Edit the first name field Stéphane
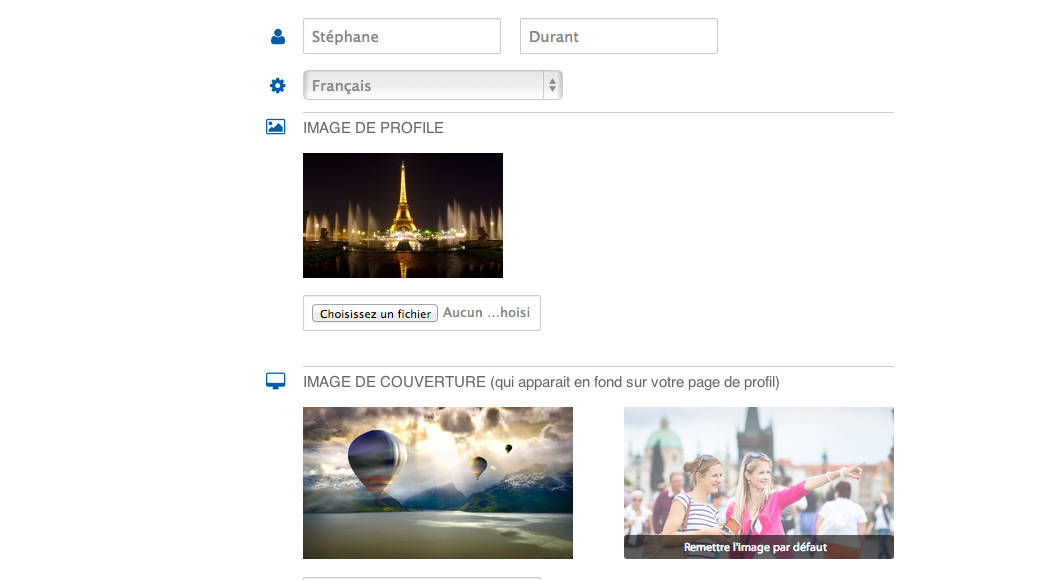The width and height of the screenshot is (1050, 580). [402, 36]
